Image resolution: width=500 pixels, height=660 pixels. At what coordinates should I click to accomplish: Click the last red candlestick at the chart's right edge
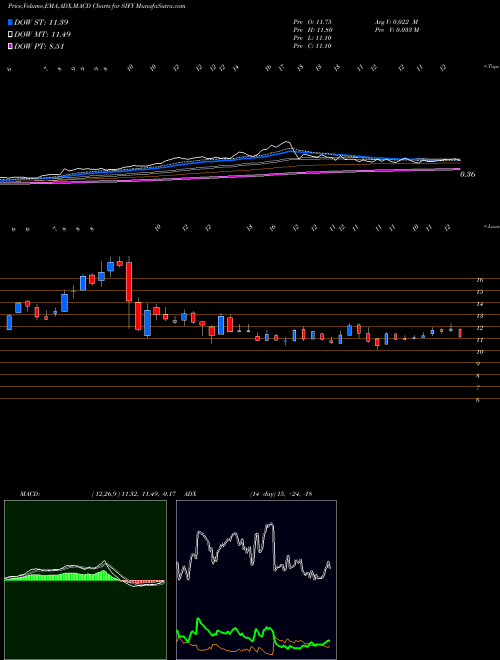[460, 333]
